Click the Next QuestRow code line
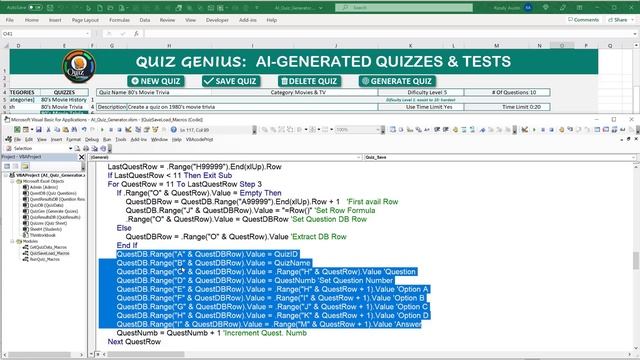The height and width of the screenshot is (360, 640). [134, 342]
